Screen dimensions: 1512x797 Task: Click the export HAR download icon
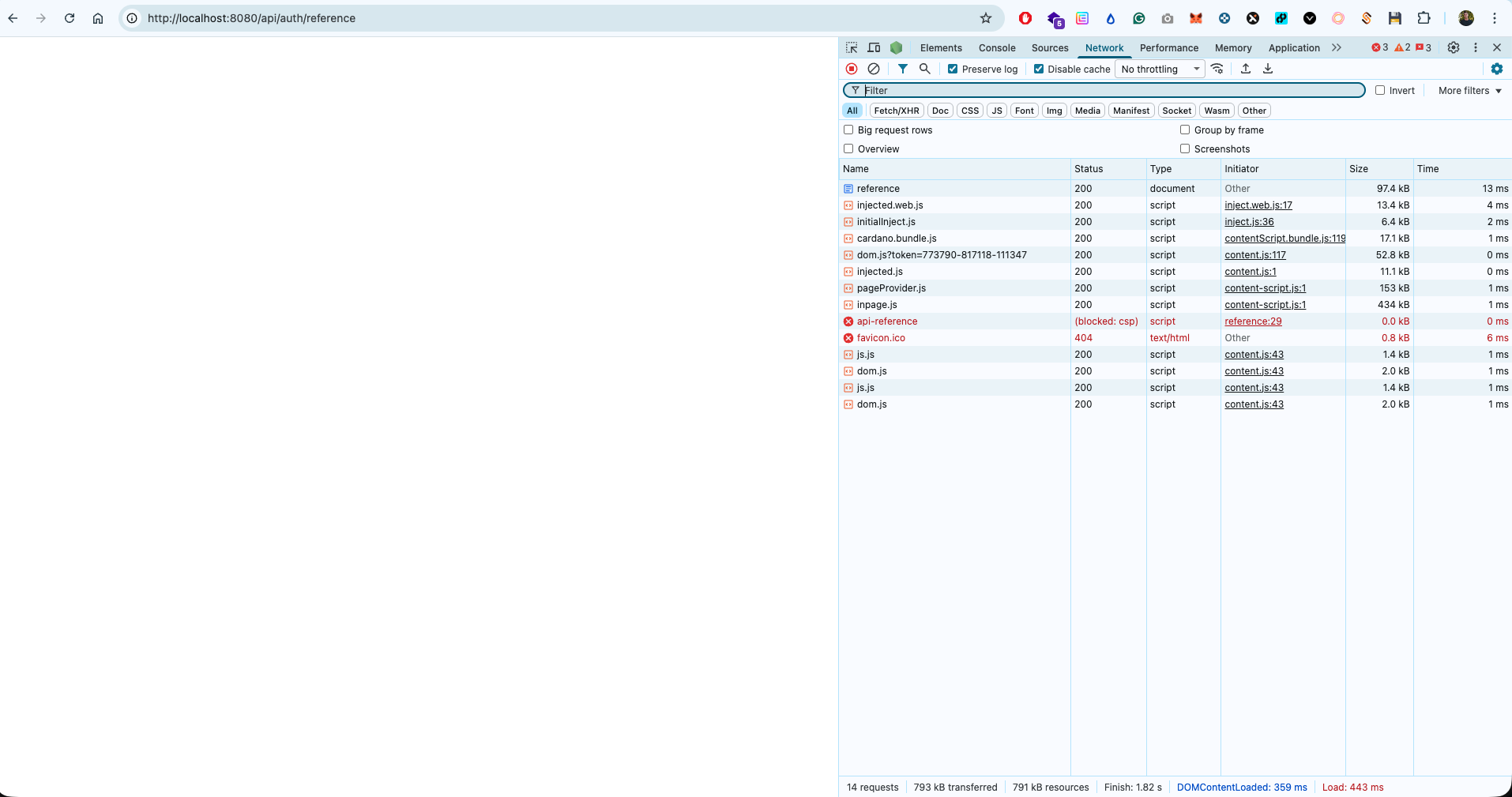(1268, 69)
